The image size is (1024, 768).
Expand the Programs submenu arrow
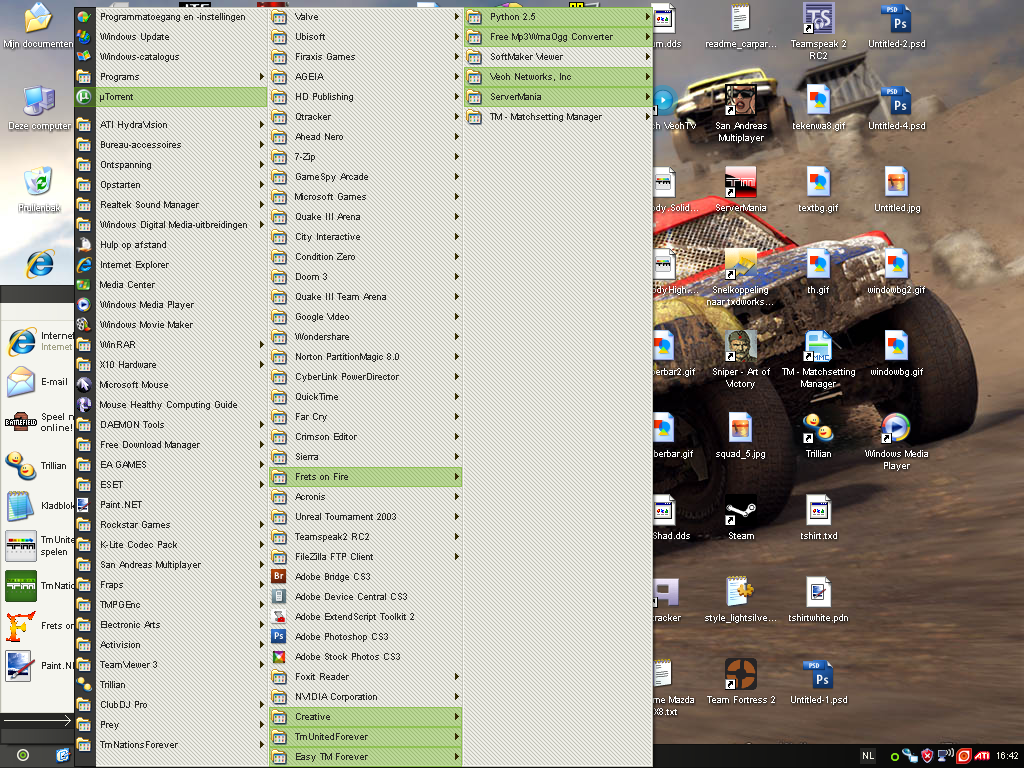(261, 76)
